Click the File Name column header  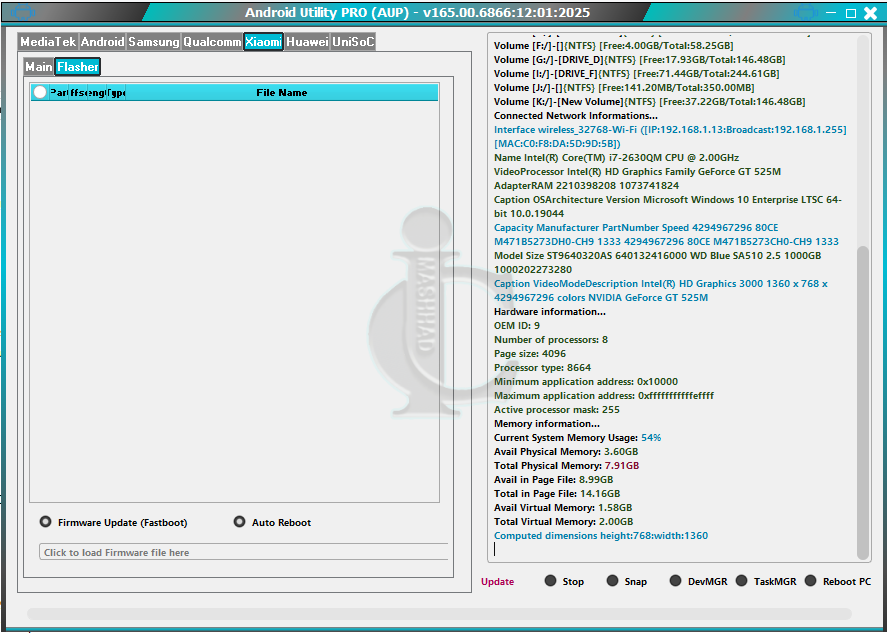coord(282,93)
